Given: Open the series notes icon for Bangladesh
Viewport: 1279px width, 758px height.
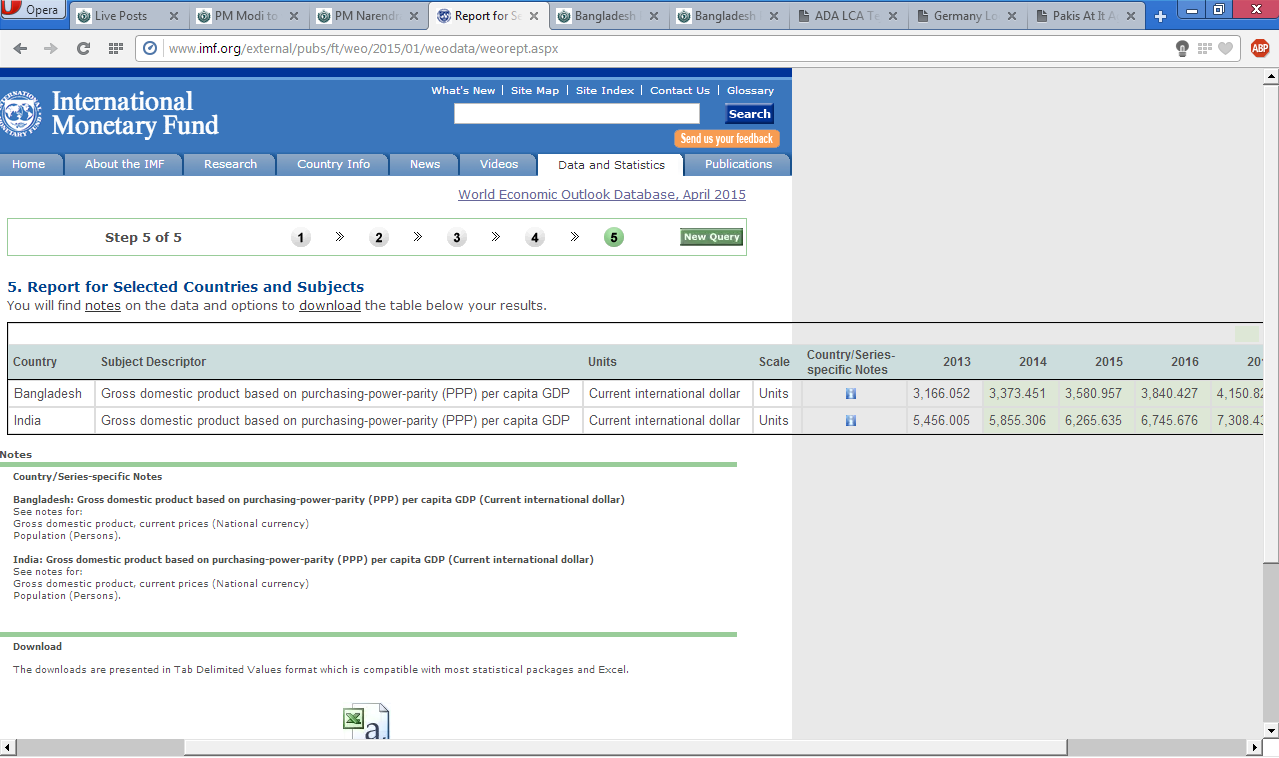Looking at the screenshot, I should [x=851, y=394].
